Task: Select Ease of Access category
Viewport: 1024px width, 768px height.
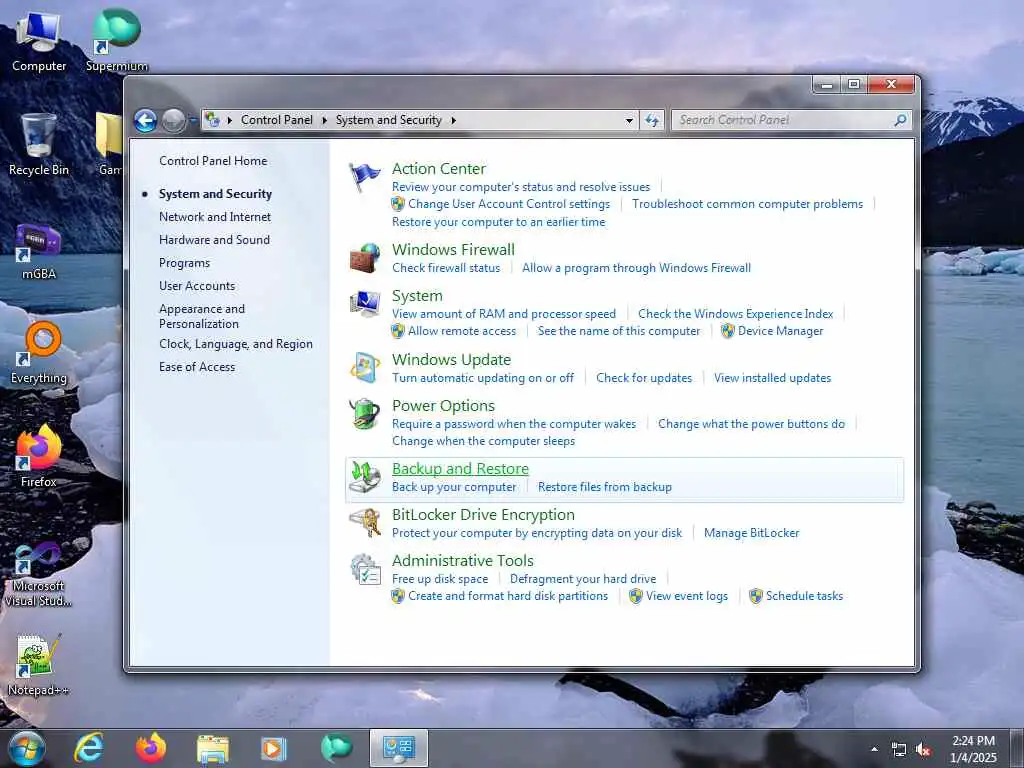Action: [197, 367]
